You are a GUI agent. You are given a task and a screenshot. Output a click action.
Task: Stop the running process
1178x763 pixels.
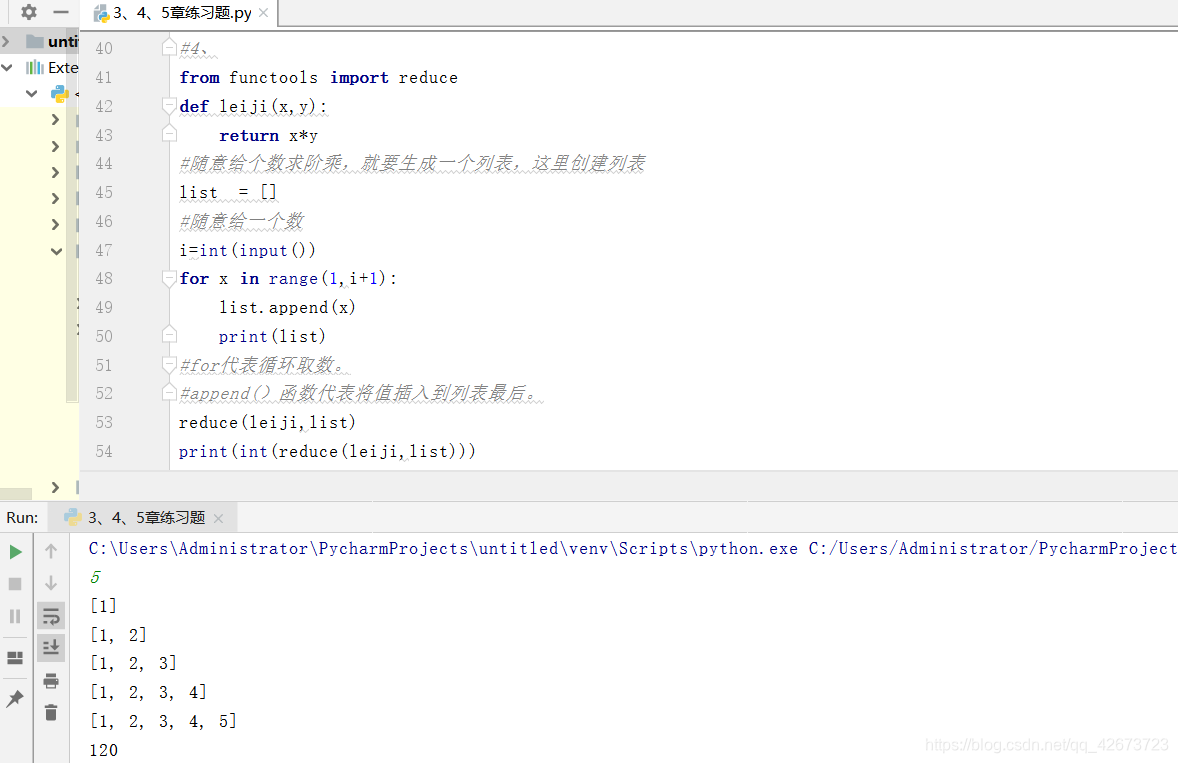click(x=15, y=583)
